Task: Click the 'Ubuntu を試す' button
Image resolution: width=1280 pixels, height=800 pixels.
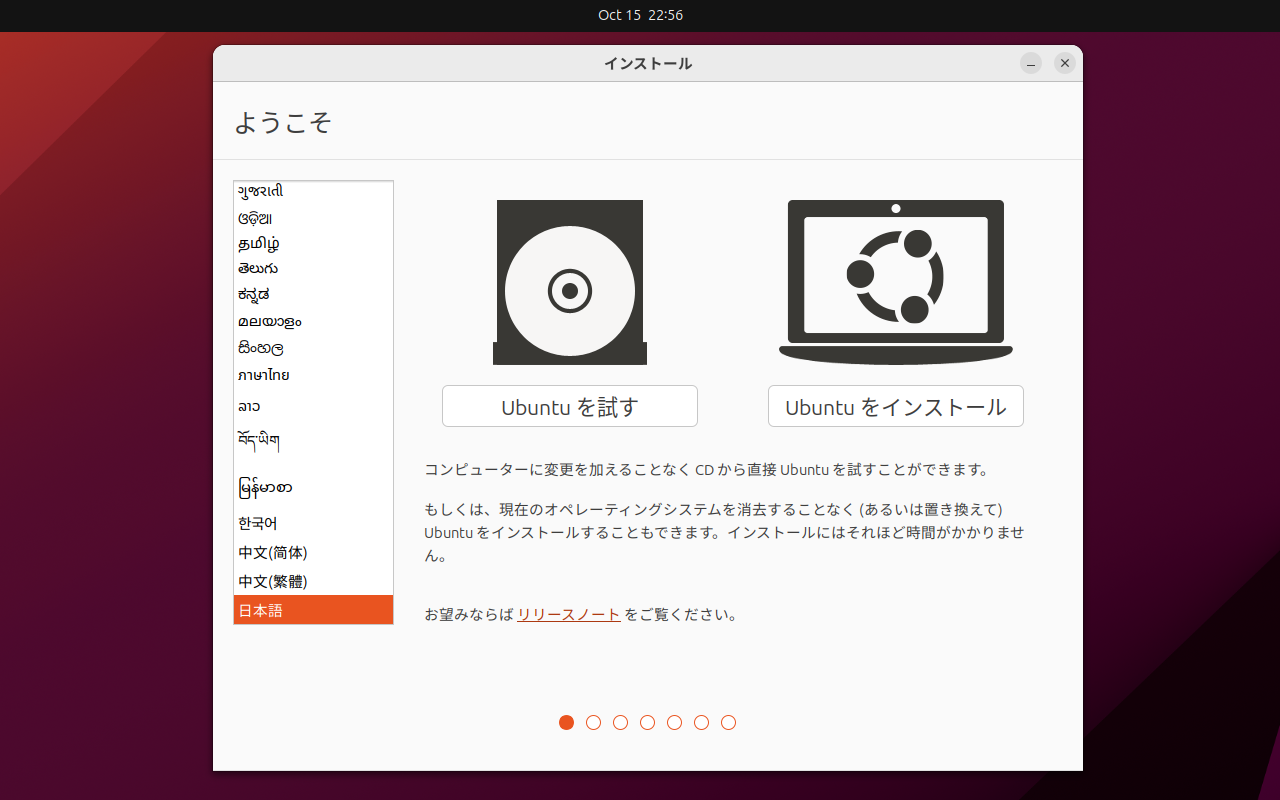Action: (x=569, y=406)
